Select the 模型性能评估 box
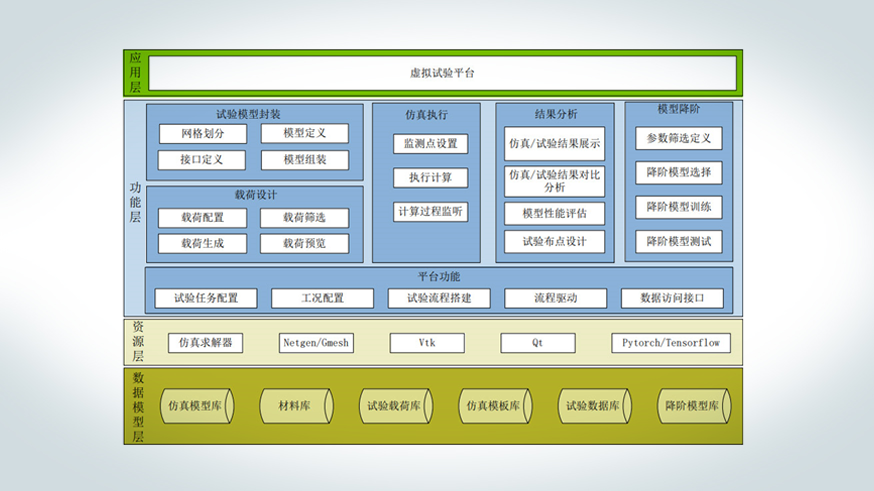874x491 pixels. click(554, 213)
